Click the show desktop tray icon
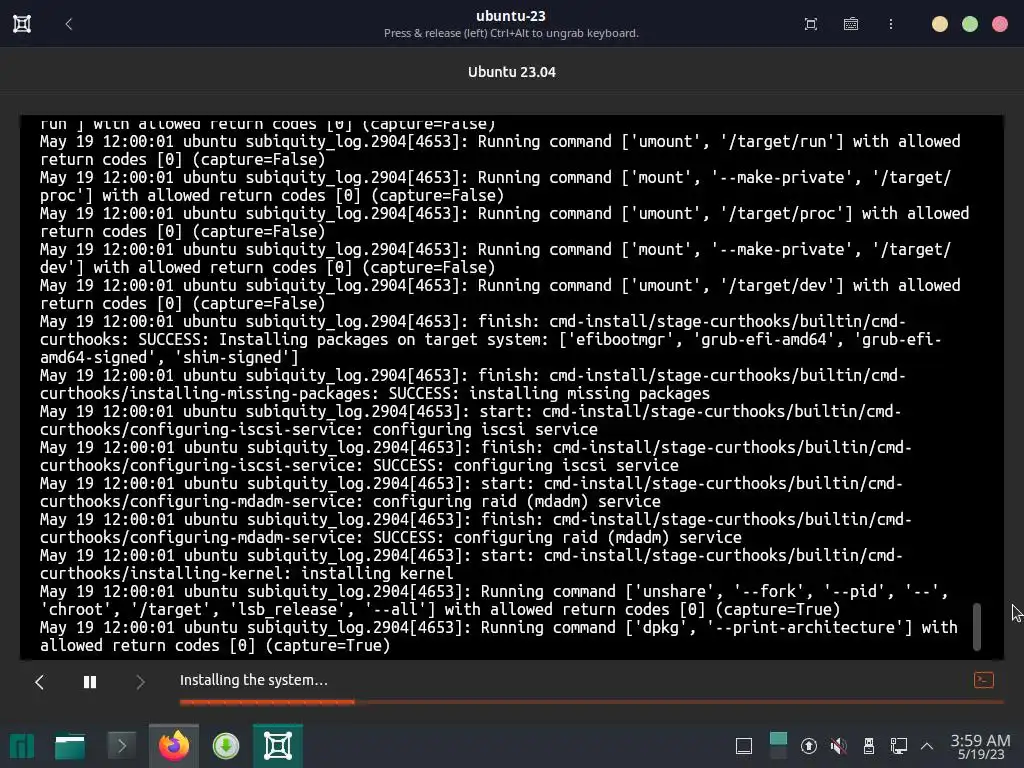1024x768 pixels. click(x=744, y=746)
